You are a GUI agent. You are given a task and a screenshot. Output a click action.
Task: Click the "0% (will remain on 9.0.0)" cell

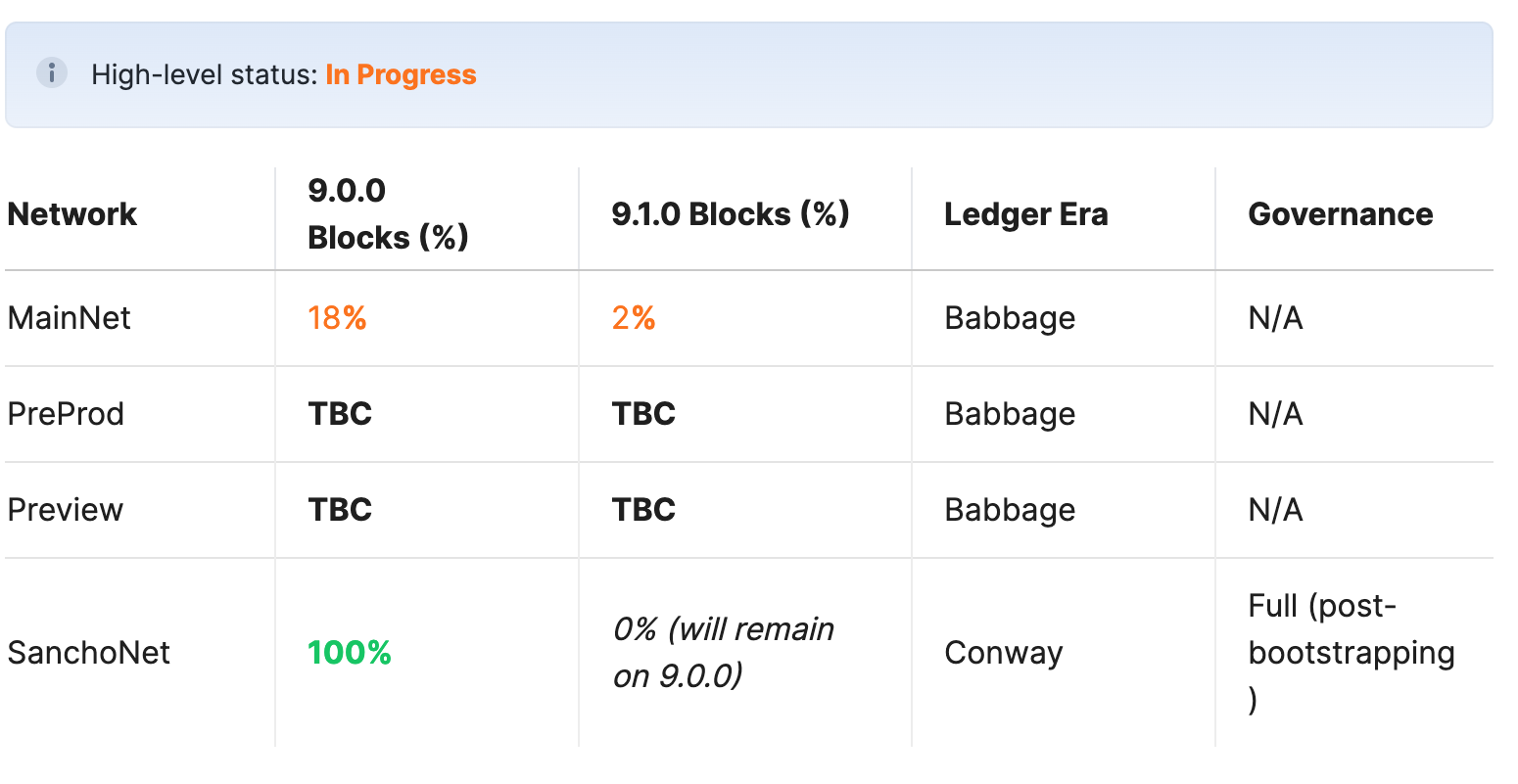coord(723,653)
